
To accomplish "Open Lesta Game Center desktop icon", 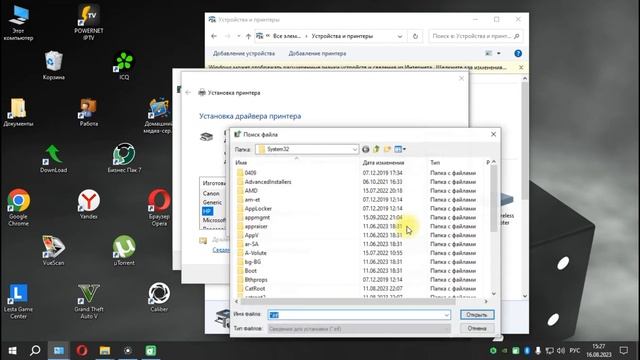I will pos(18,301).
